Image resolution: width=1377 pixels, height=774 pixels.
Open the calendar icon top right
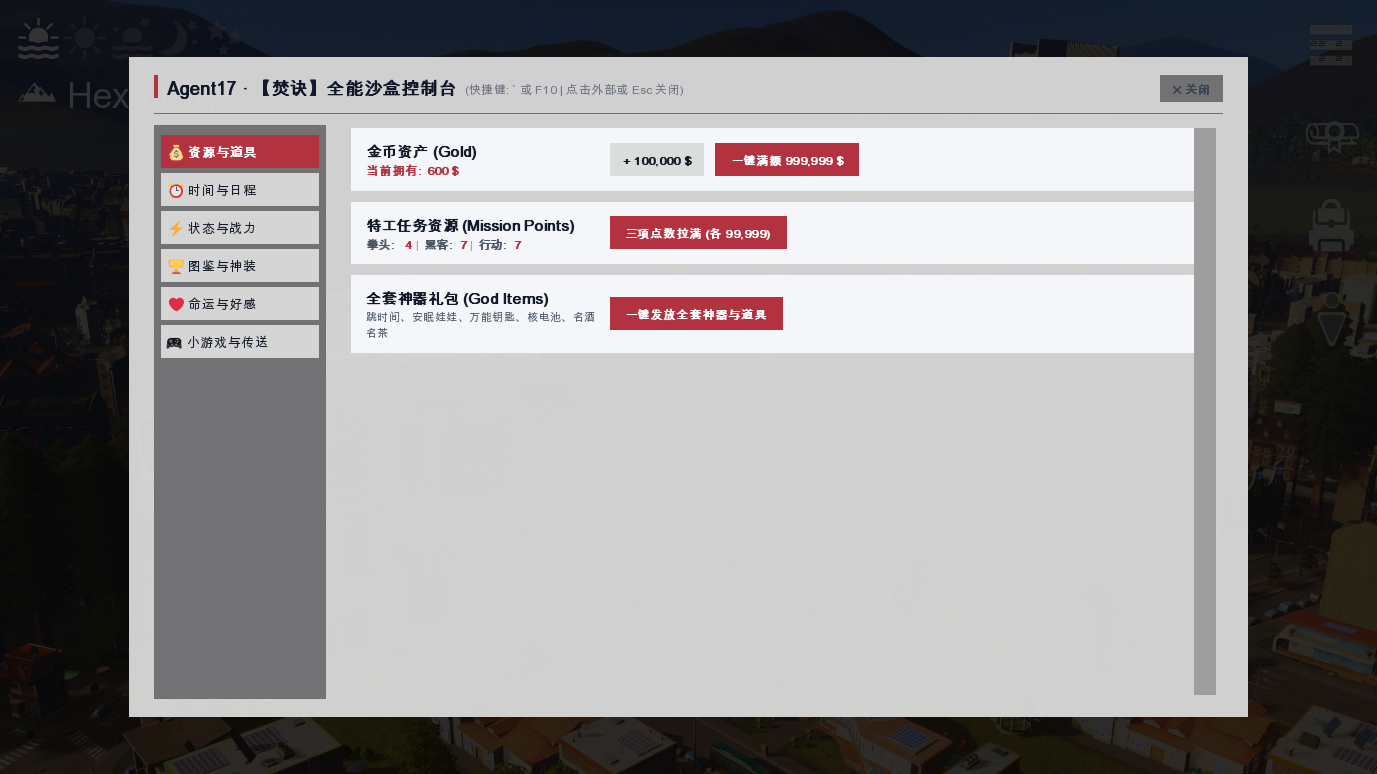point(1331,45)
